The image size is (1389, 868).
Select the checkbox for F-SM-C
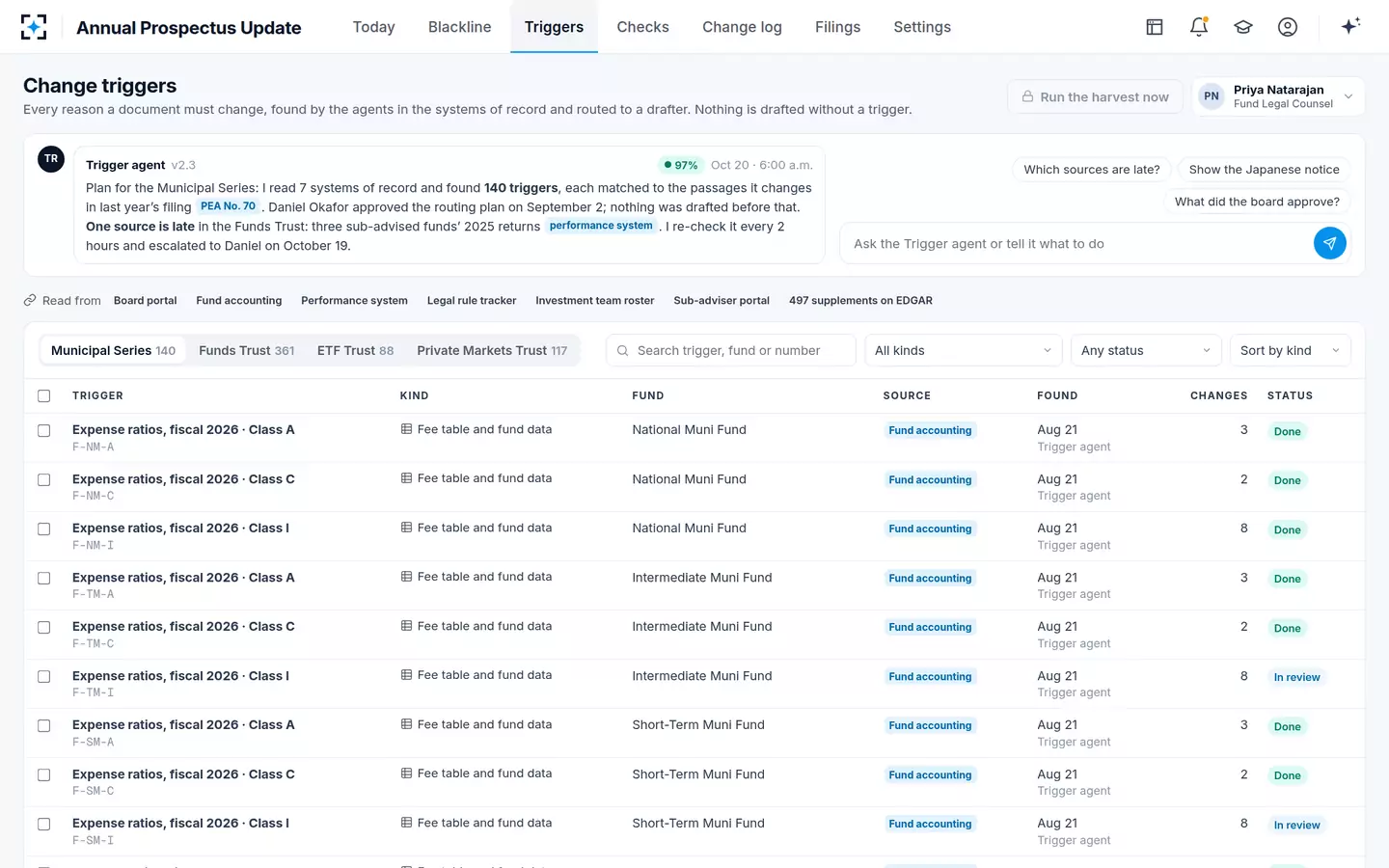[x=44, y=775]
